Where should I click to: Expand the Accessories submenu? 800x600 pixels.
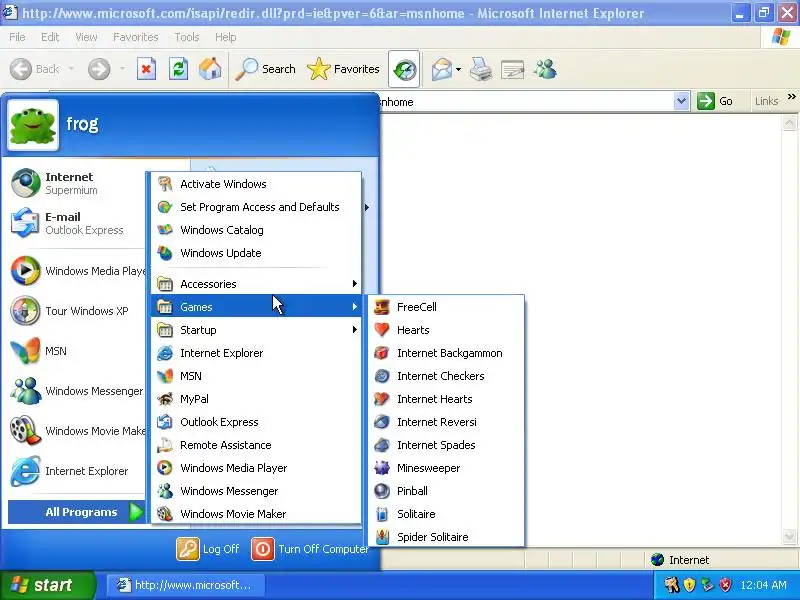coord(256,284)
